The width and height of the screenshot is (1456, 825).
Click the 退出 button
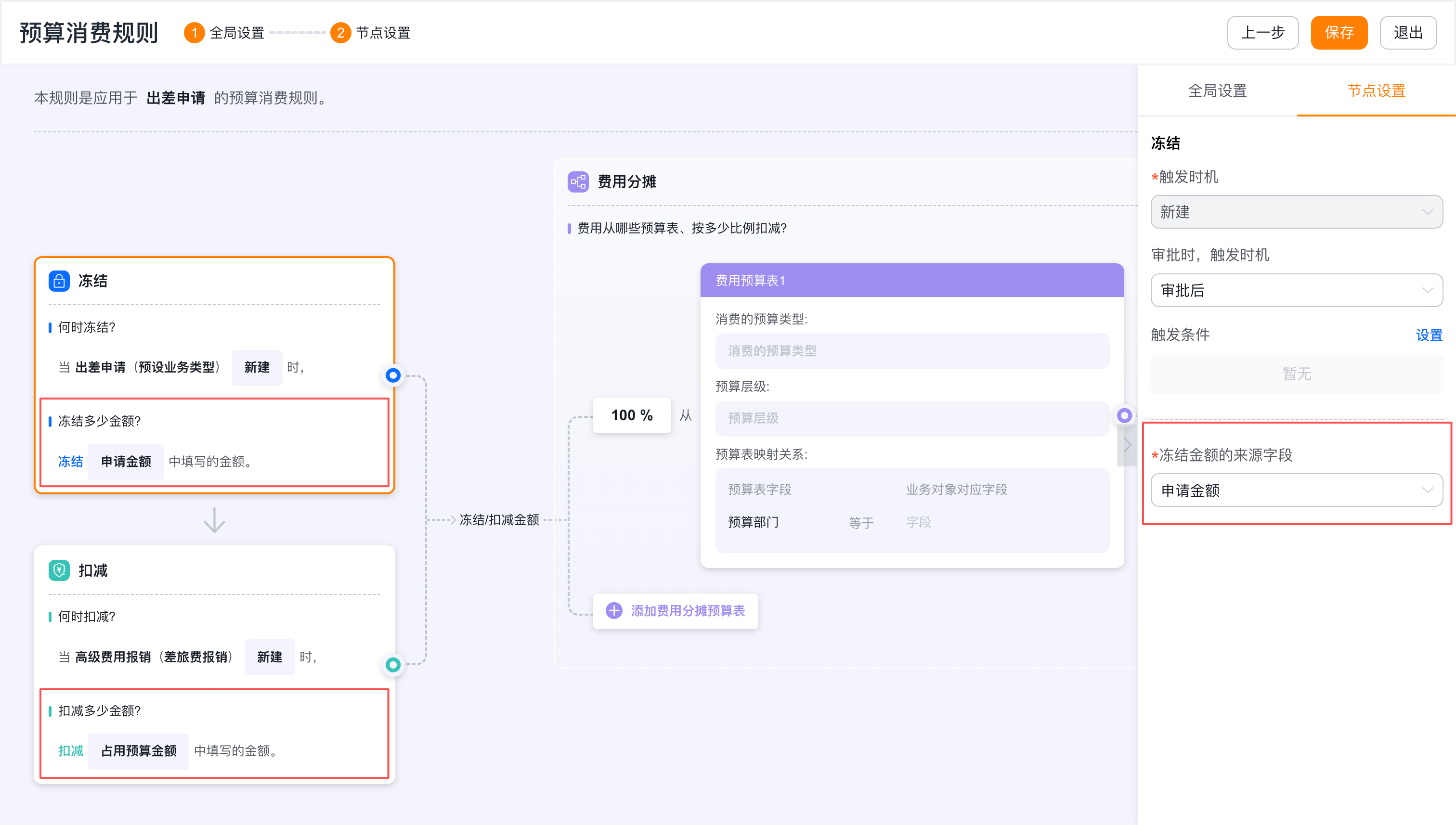[x=1408, y=33]
